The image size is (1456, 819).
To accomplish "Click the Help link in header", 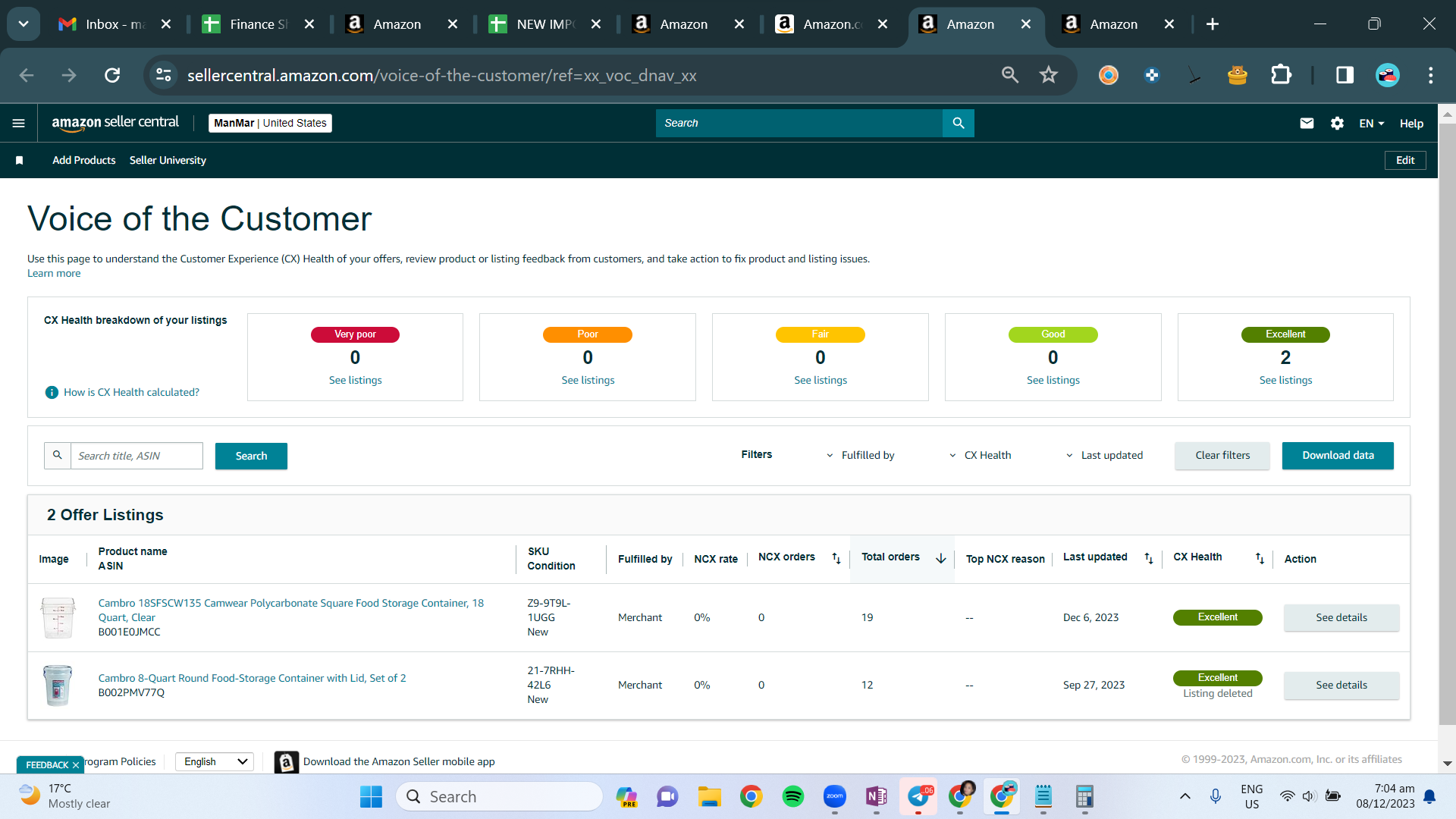I will pyautogui.click(x=1411, y=123).
